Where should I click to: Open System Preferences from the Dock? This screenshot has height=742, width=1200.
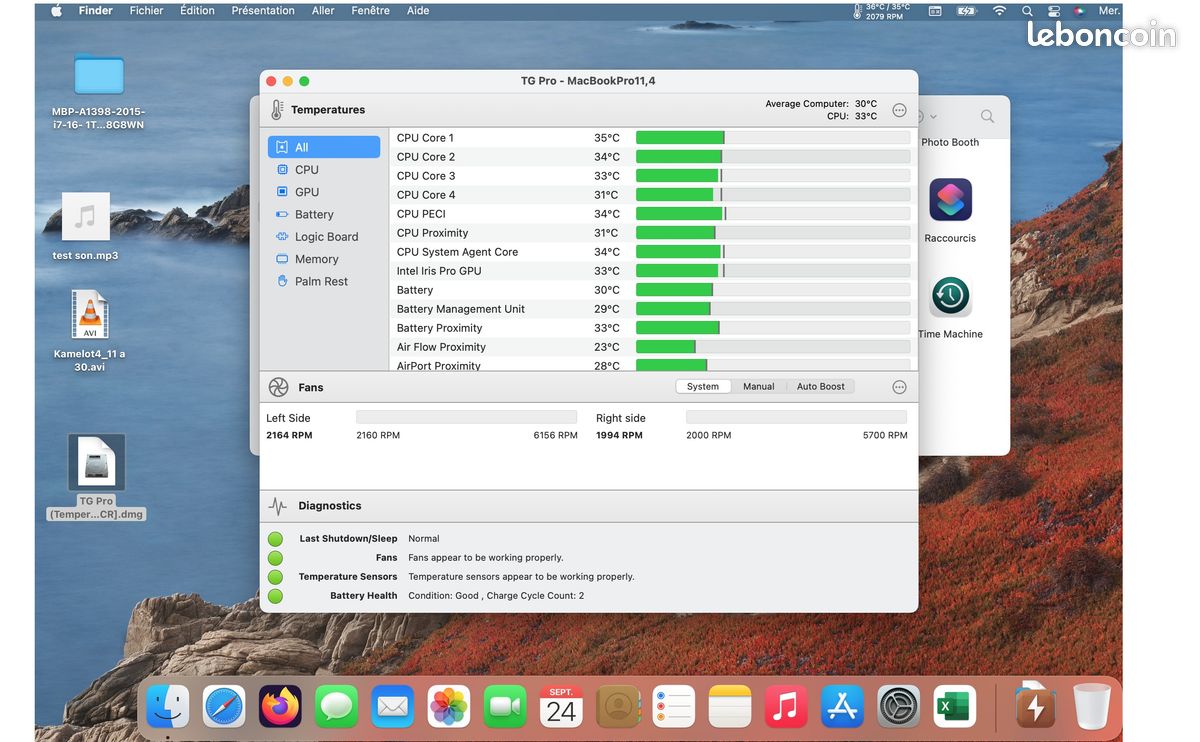pyautogui.click(x=899, y=707)
